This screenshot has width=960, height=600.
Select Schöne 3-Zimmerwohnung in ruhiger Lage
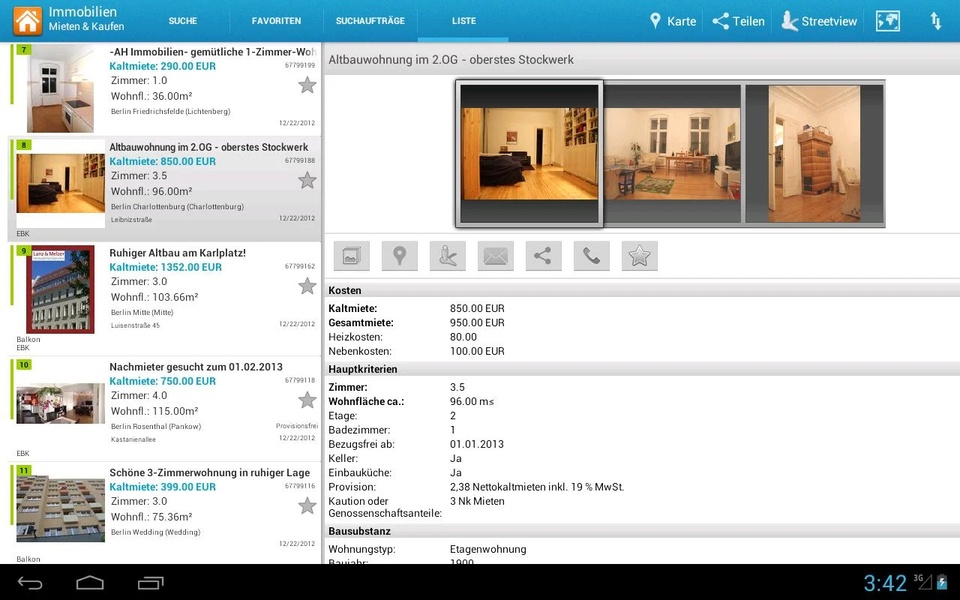click(x=209, y=473)
